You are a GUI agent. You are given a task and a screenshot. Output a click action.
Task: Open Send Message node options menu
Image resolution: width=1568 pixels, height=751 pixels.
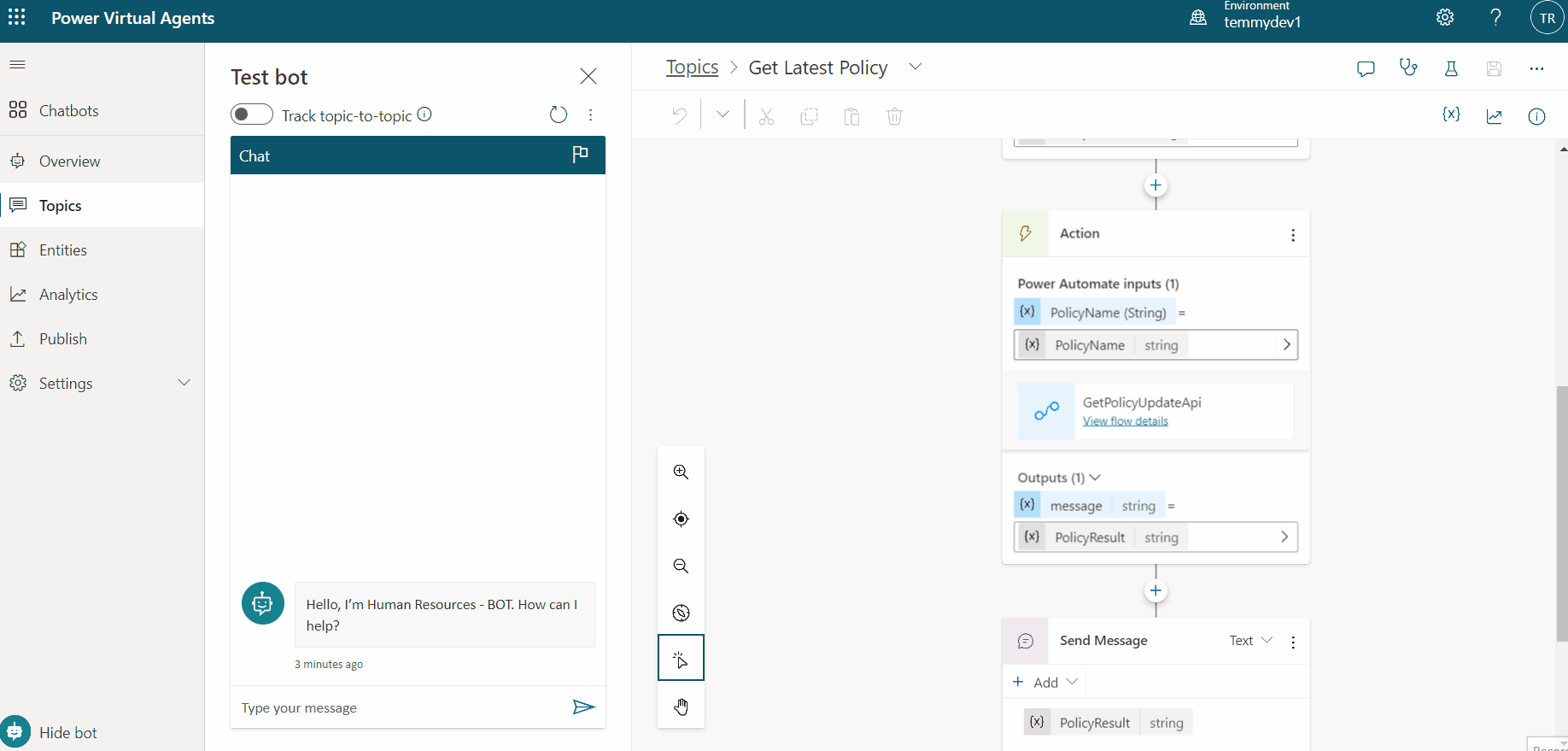(x=1293, y=642)
